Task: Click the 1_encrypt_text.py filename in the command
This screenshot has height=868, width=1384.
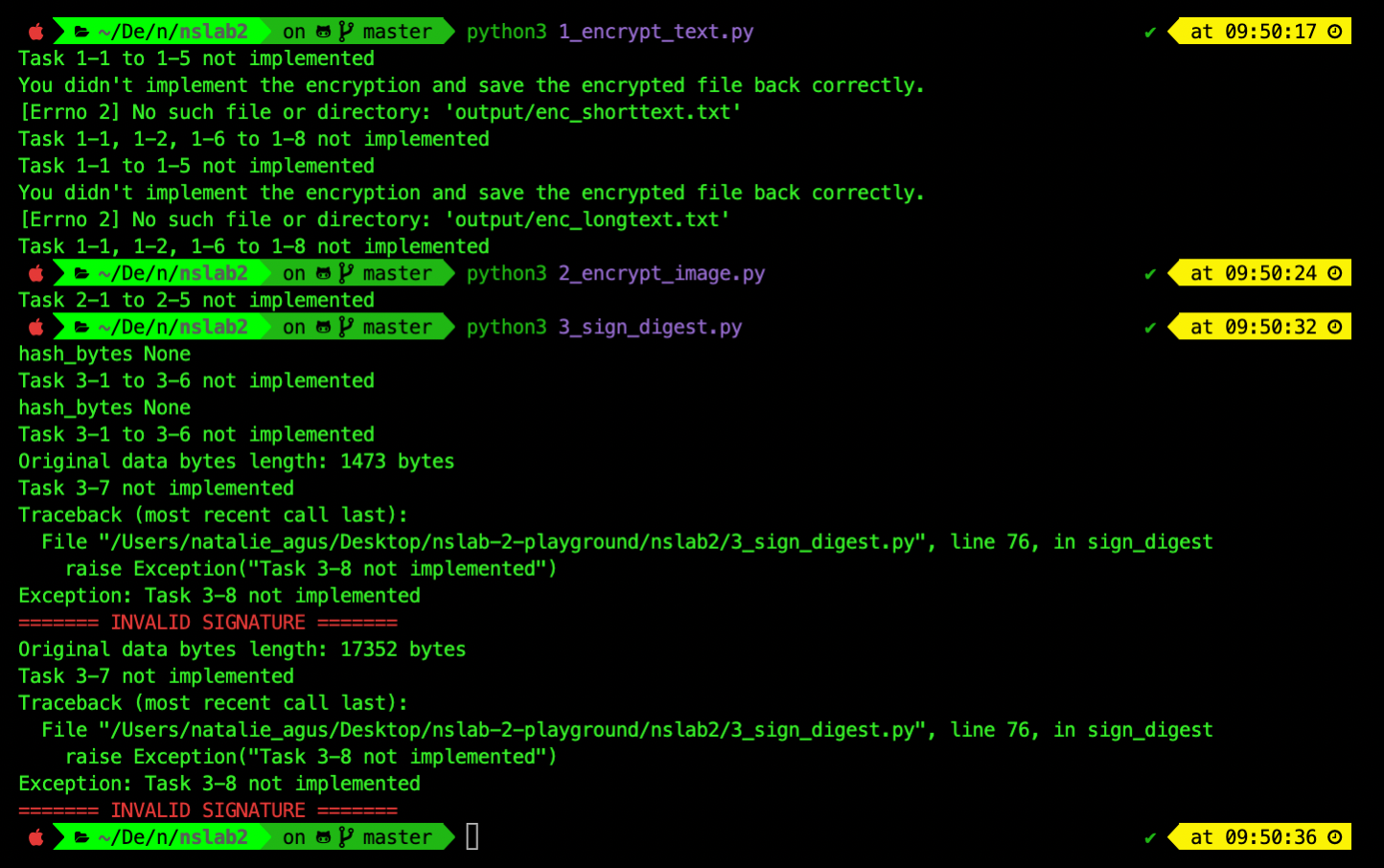Action: click(x=656, y=32)
